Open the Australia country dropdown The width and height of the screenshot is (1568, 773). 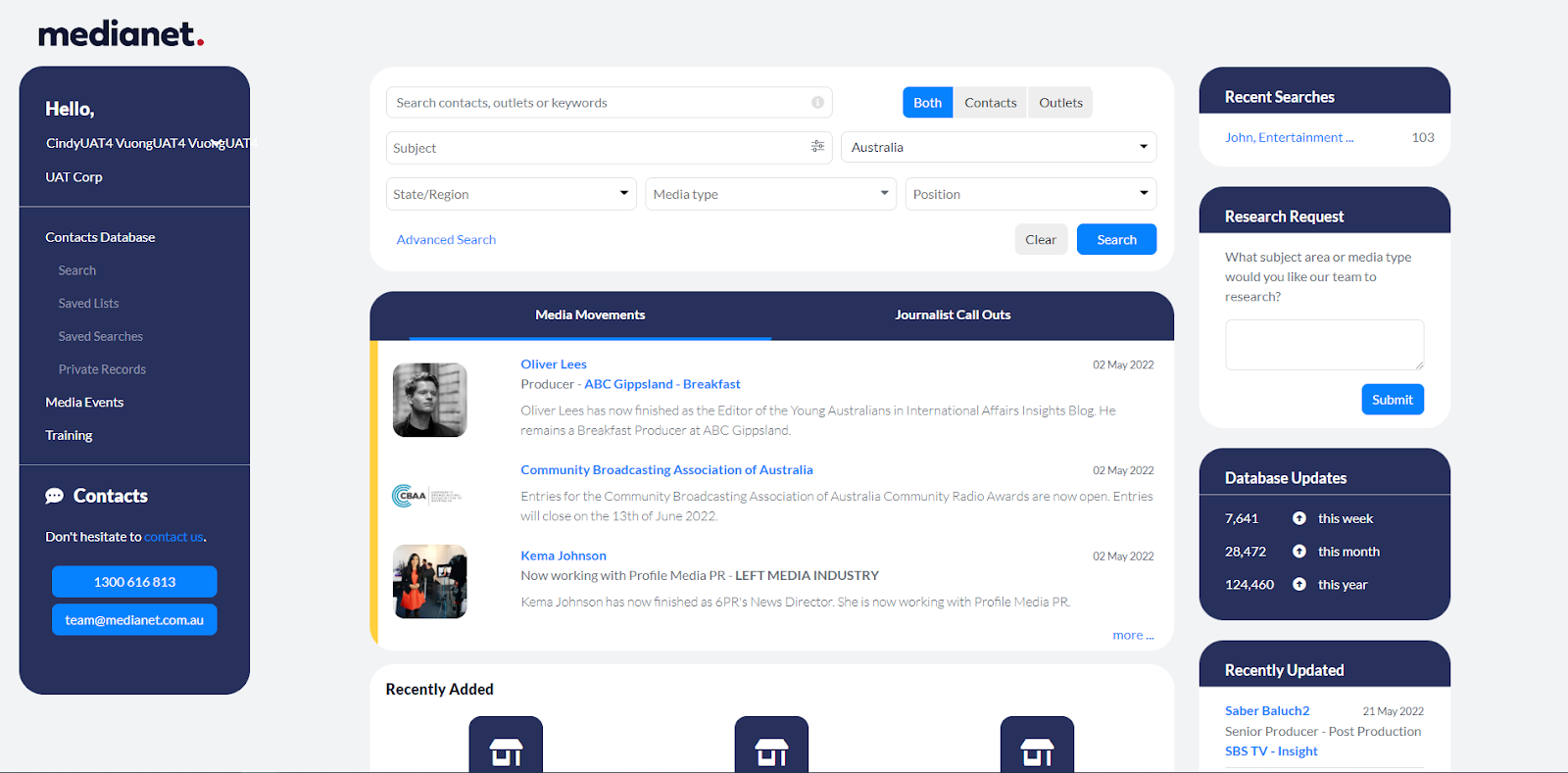[x=999, y=147]
